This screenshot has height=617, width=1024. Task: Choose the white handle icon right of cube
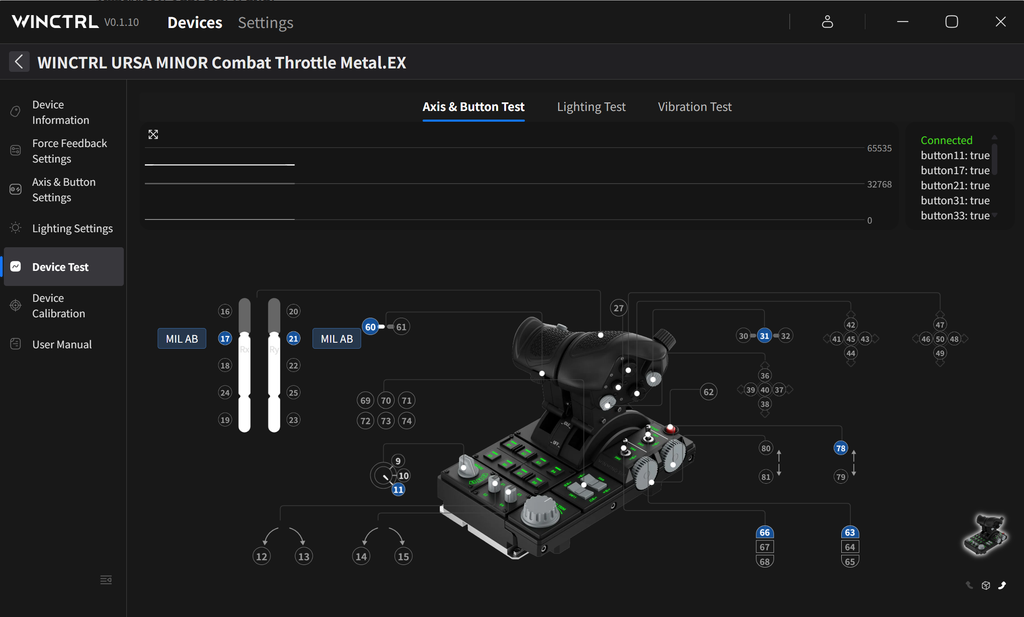1002,585
